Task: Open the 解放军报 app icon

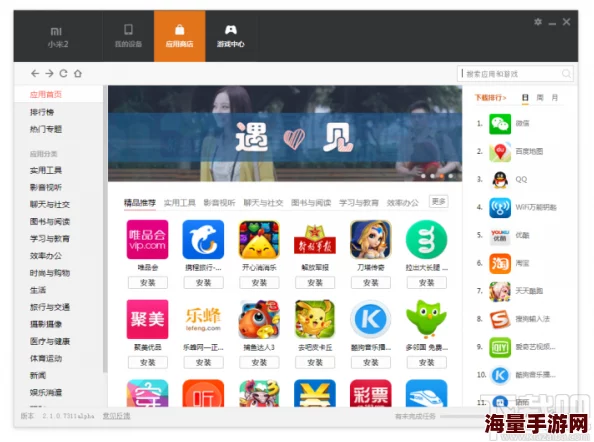Action: [x=315, y=239]
